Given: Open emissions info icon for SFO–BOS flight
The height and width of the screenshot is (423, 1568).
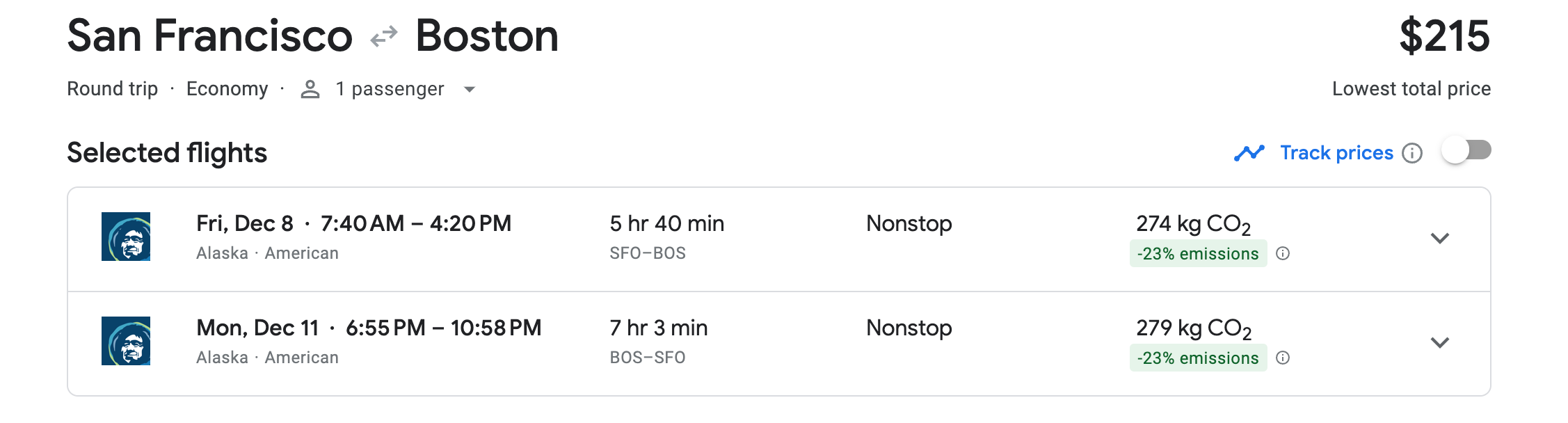Looking at the screenshot, I should [1283, 253].
